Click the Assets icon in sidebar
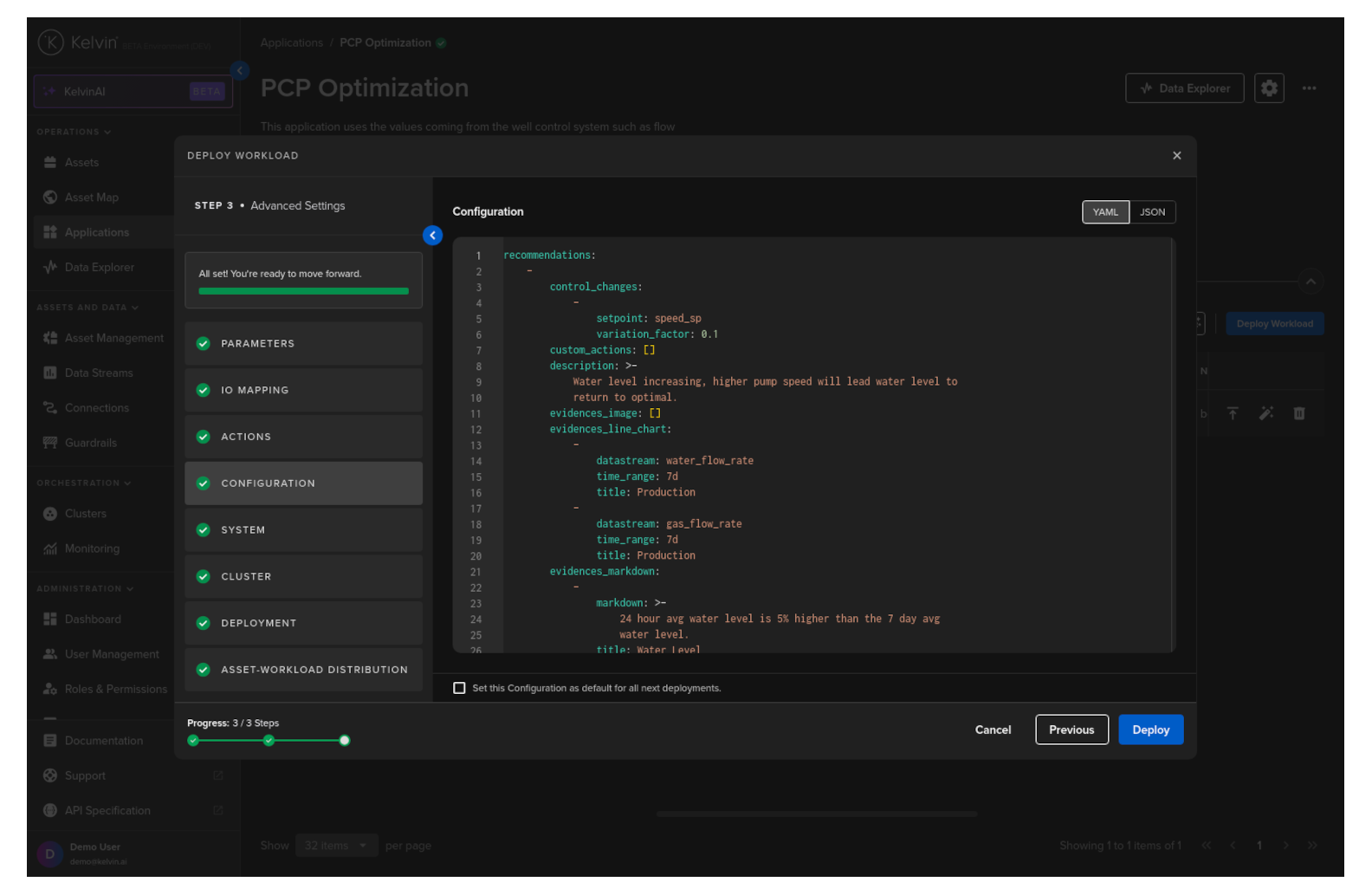This screenshot has width=1372, height=895. coord(50,163)
